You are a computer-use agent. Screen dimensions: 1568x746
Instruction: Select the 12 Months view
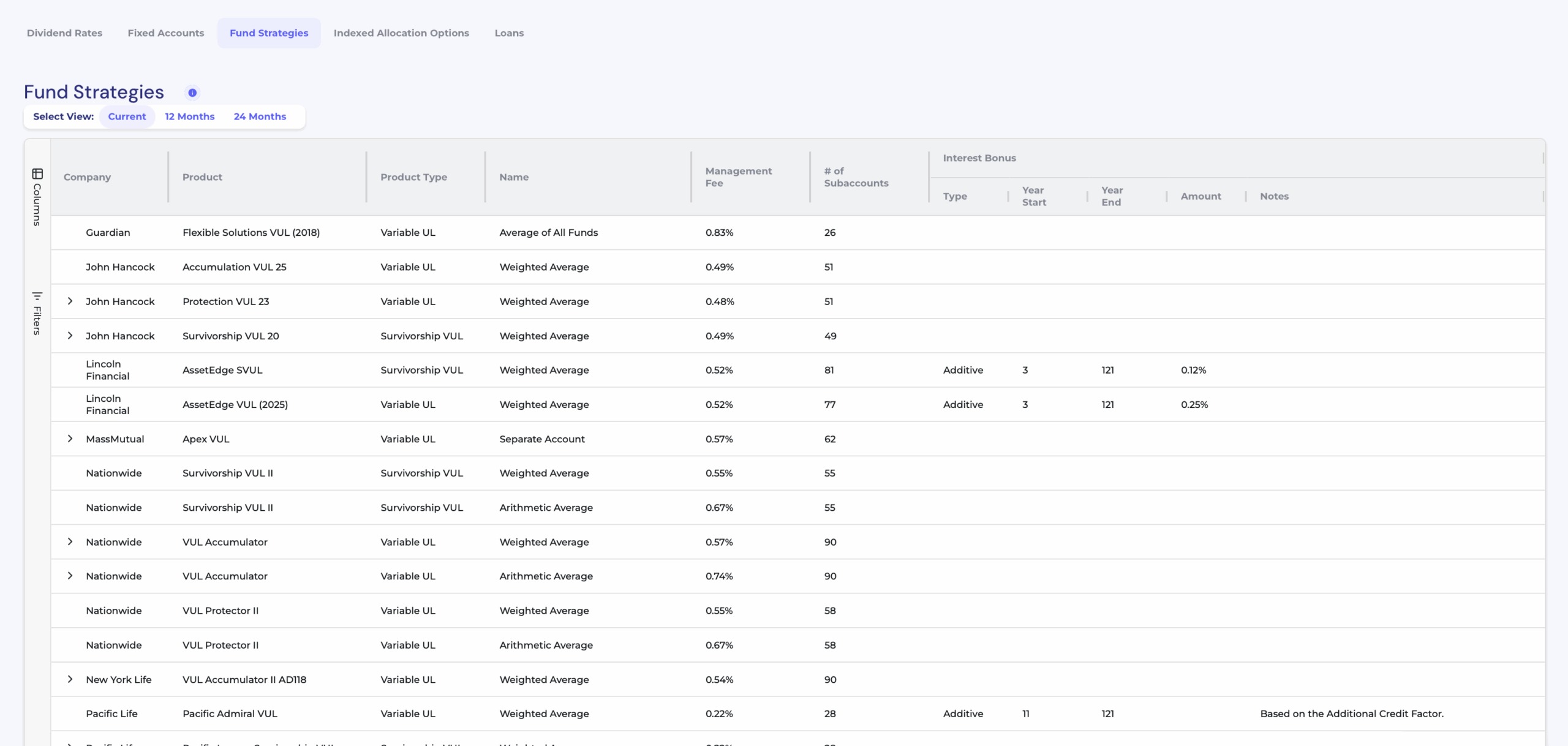coord(189,116)
